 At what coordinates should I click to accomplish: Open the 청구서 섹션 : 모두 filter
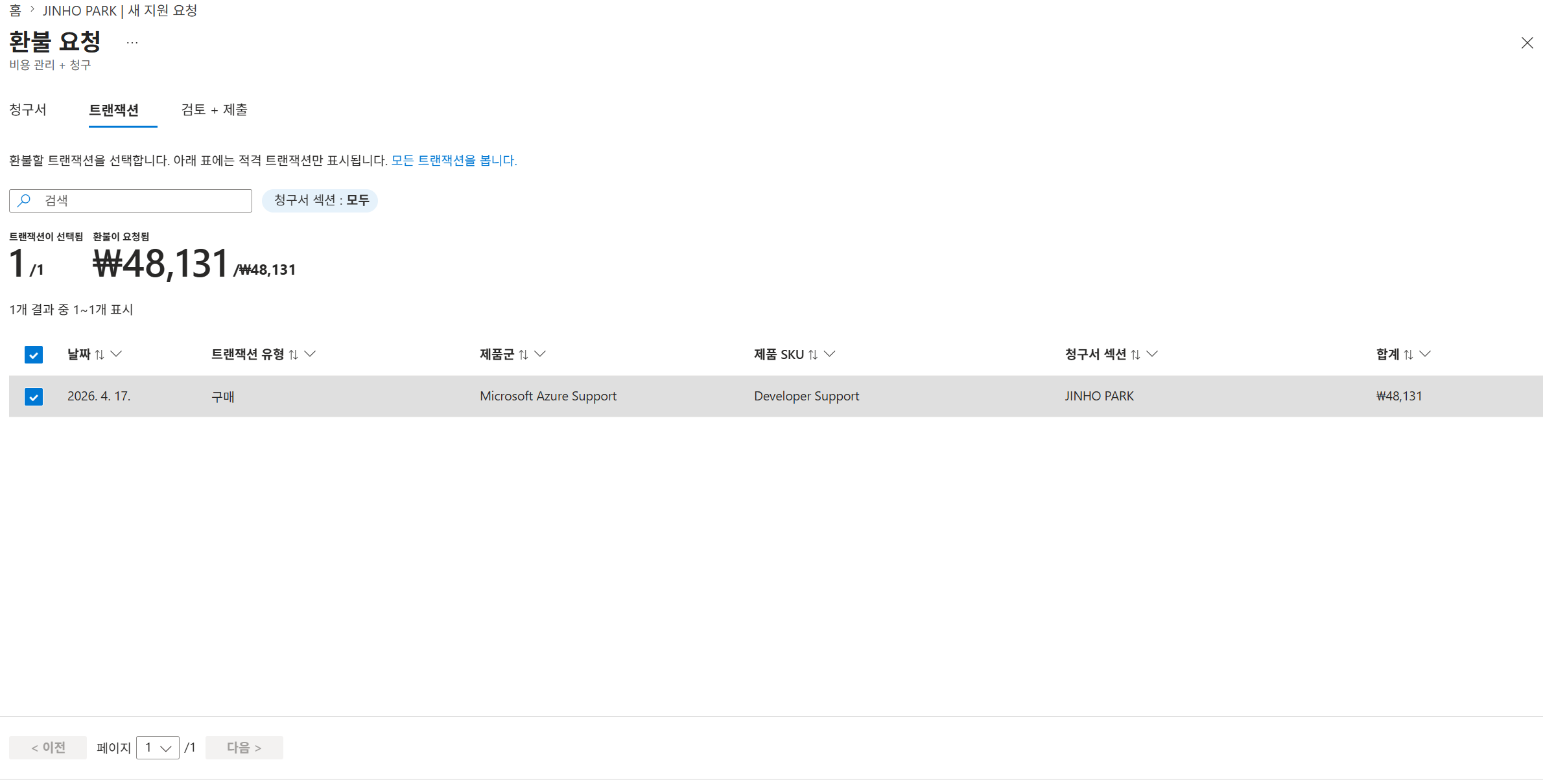coord(320,200)
